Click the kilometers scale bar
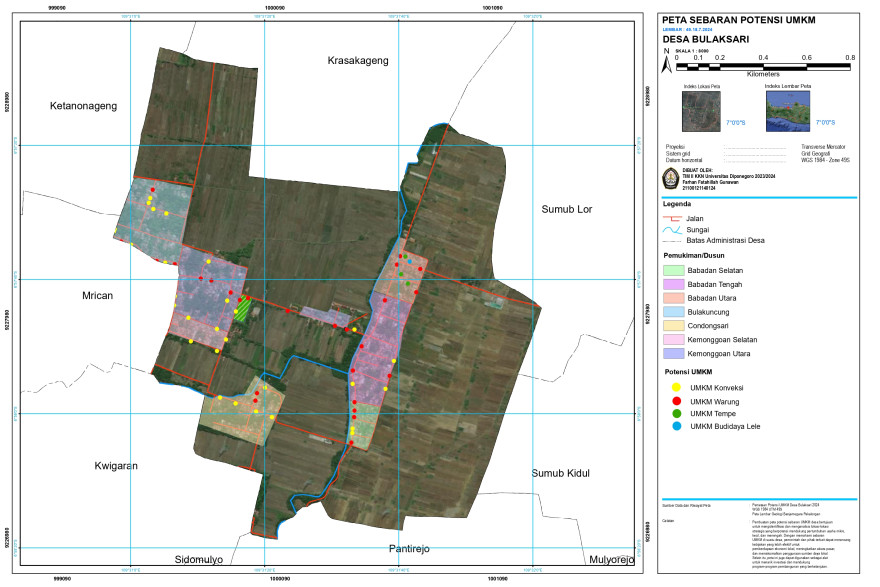 pos(763,66)
